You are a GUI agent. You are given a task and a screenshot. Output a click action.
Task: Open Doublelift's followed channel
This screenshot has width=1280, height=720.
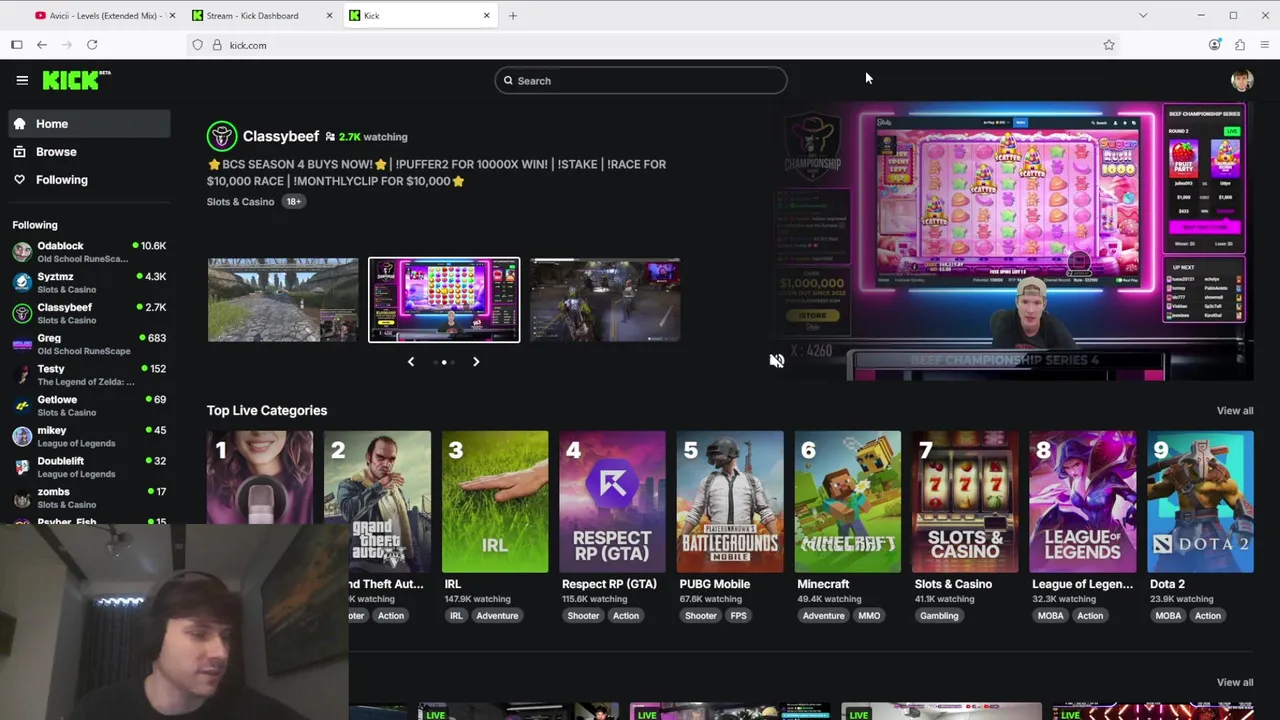pos(89,467)
